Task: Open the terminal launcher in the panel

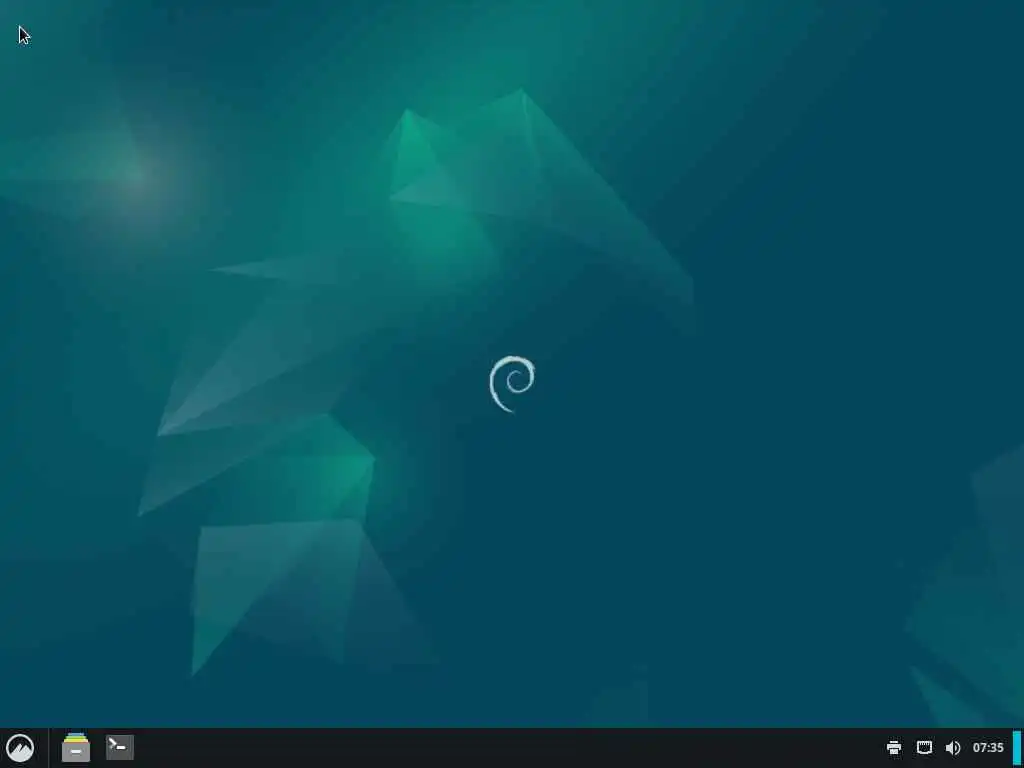Action: click(x=120, y=748)
